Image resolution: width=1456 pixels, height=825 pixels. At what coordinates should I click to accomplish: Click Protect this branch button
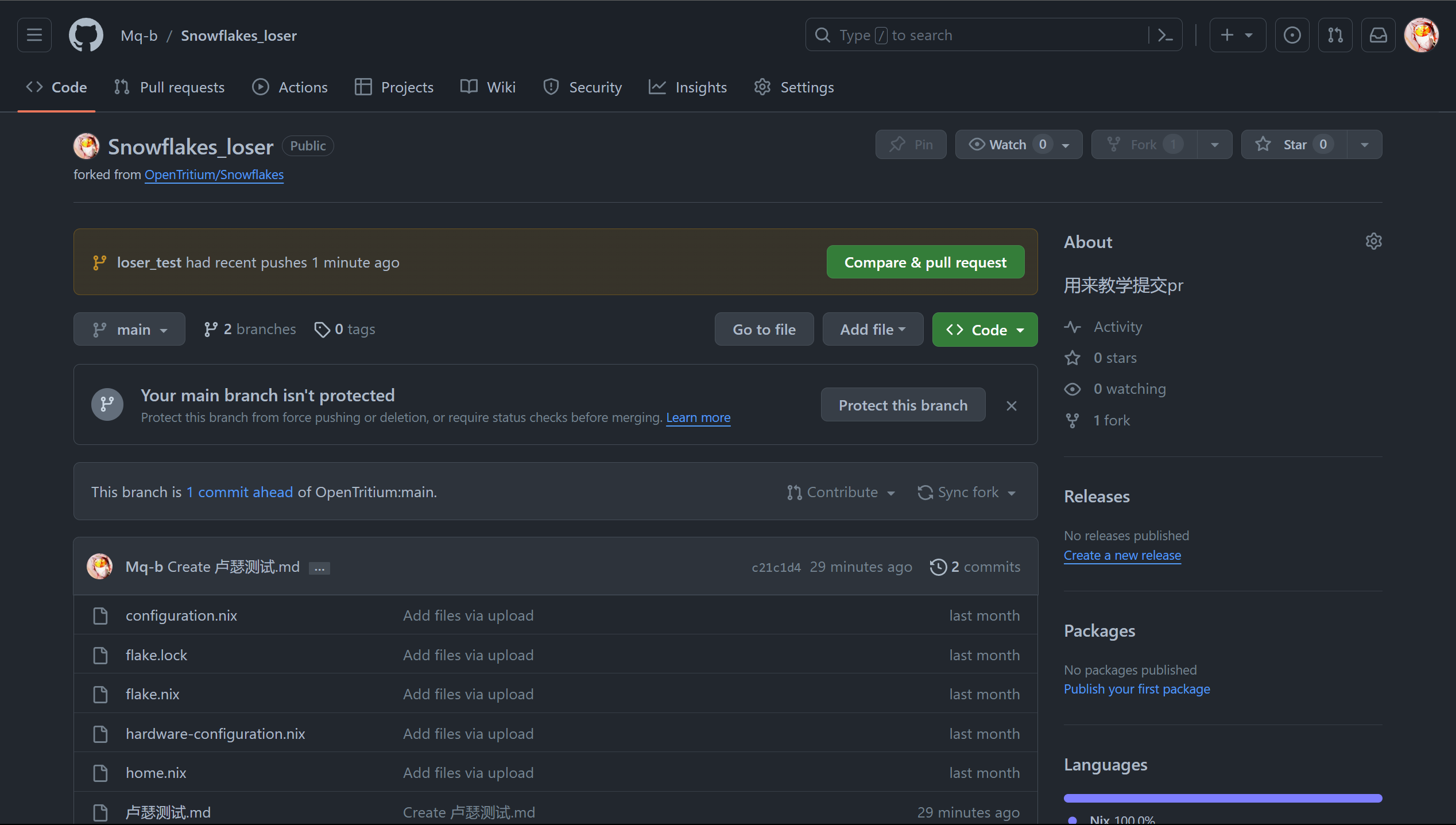pyautogui.click(x=903, y=405)
